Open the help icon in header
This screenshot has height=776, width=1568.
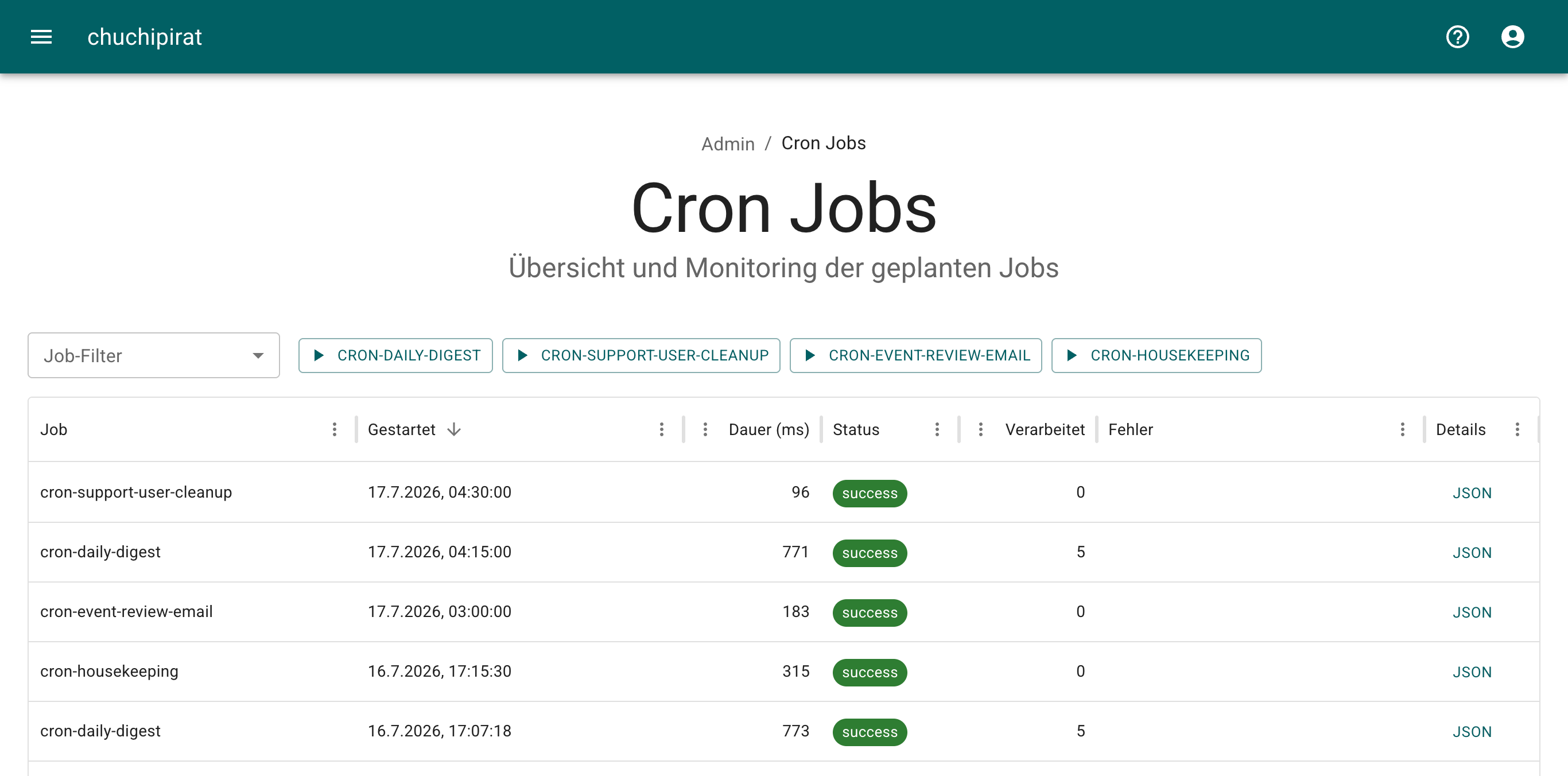point(1457,37)
